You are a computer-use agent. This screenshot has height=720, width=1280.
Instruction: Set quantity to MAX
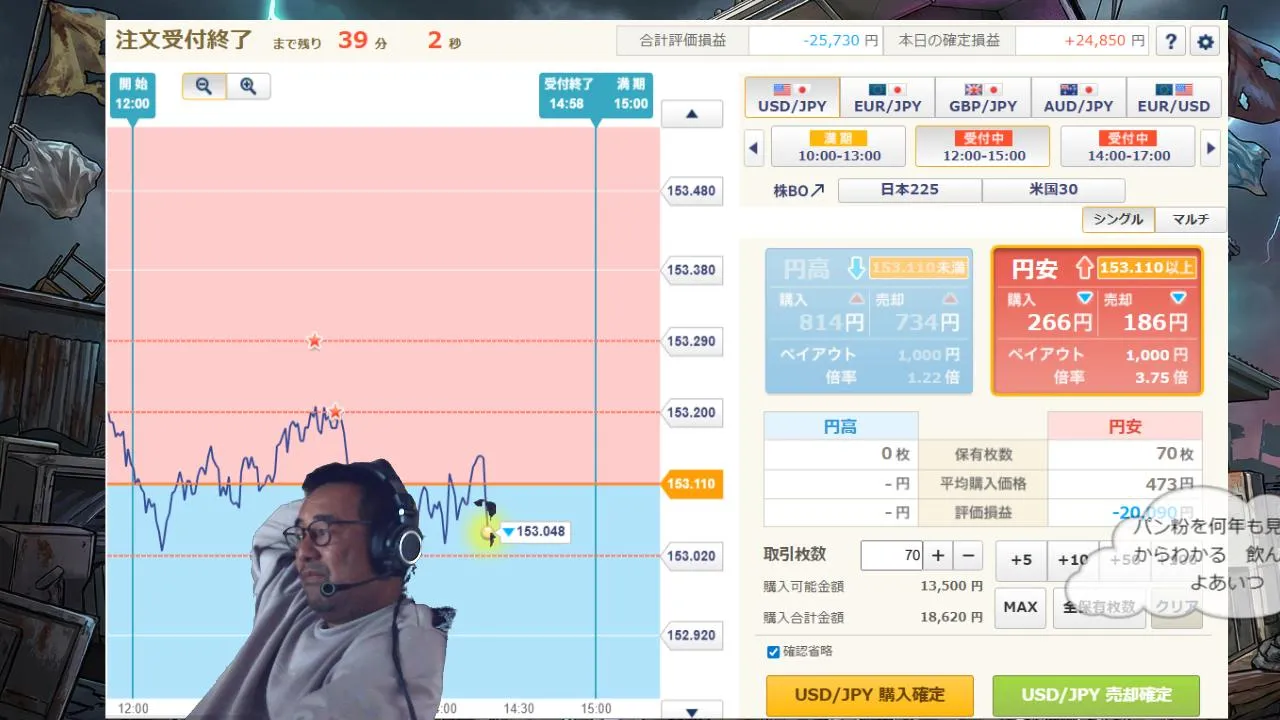(x=1020, y=607)
